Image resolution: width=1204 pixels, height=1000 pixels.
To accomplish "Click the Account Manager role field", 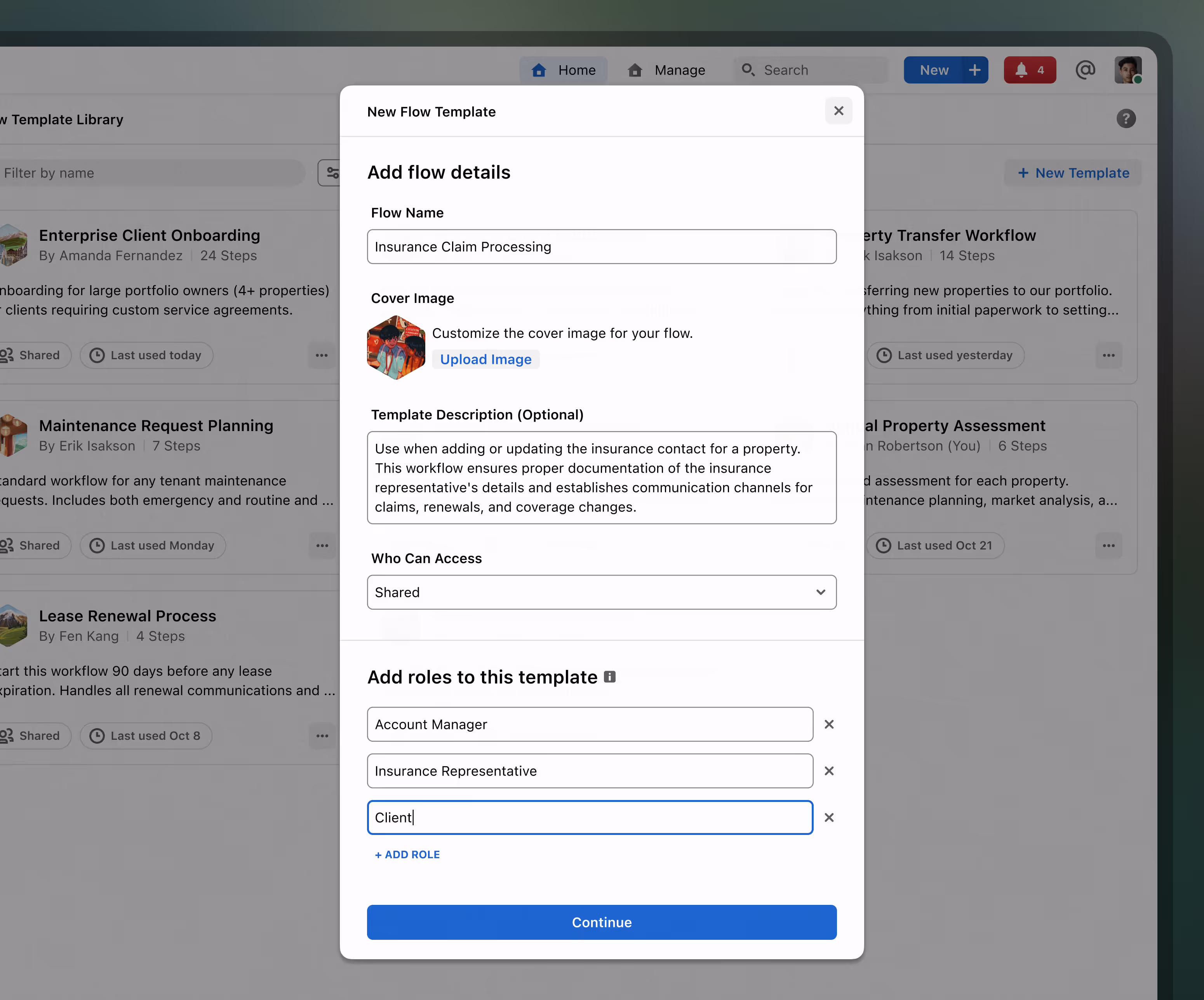I will [590, 724].
